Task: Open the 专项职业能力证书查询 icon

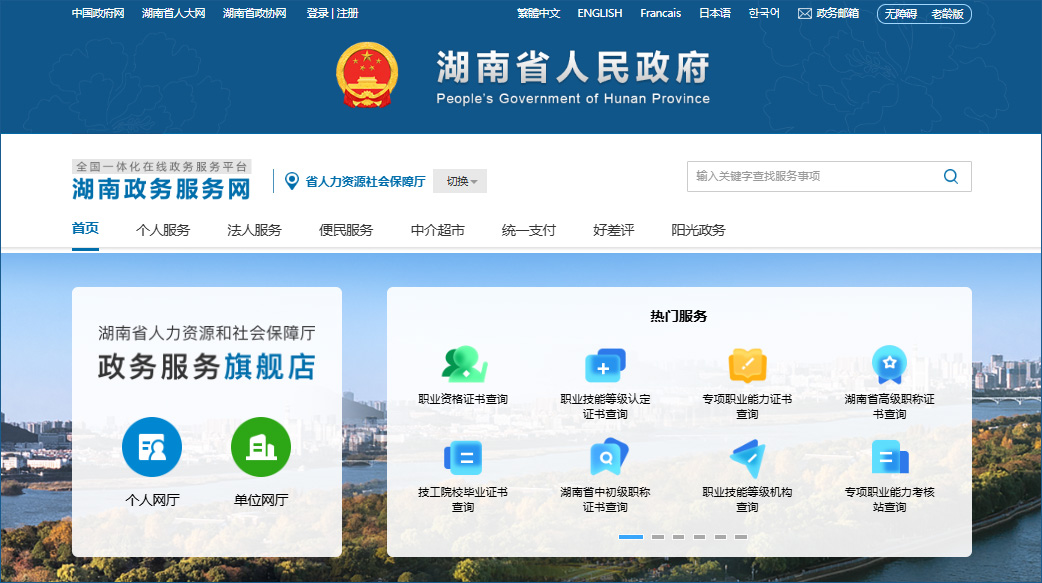Action: click(x=747, y=365)
